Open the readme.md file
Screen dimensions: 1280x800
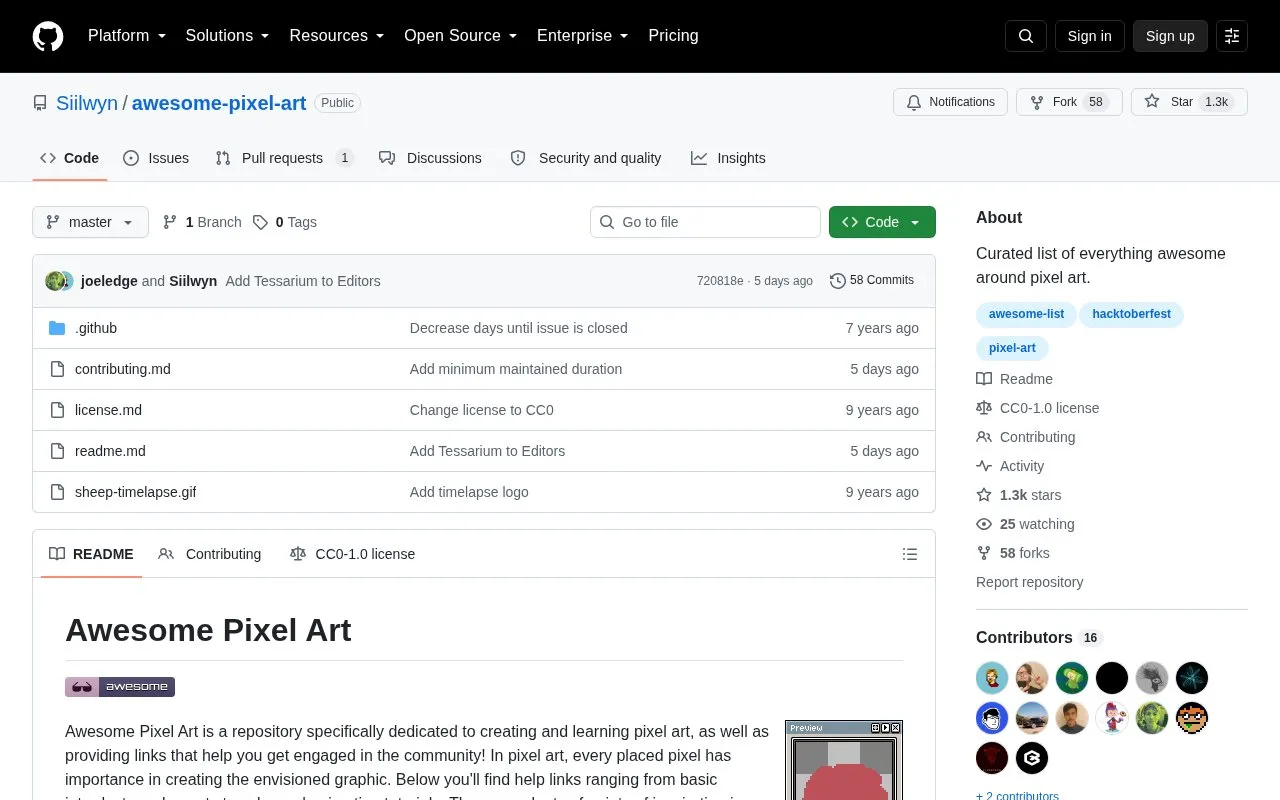[110, 451]
